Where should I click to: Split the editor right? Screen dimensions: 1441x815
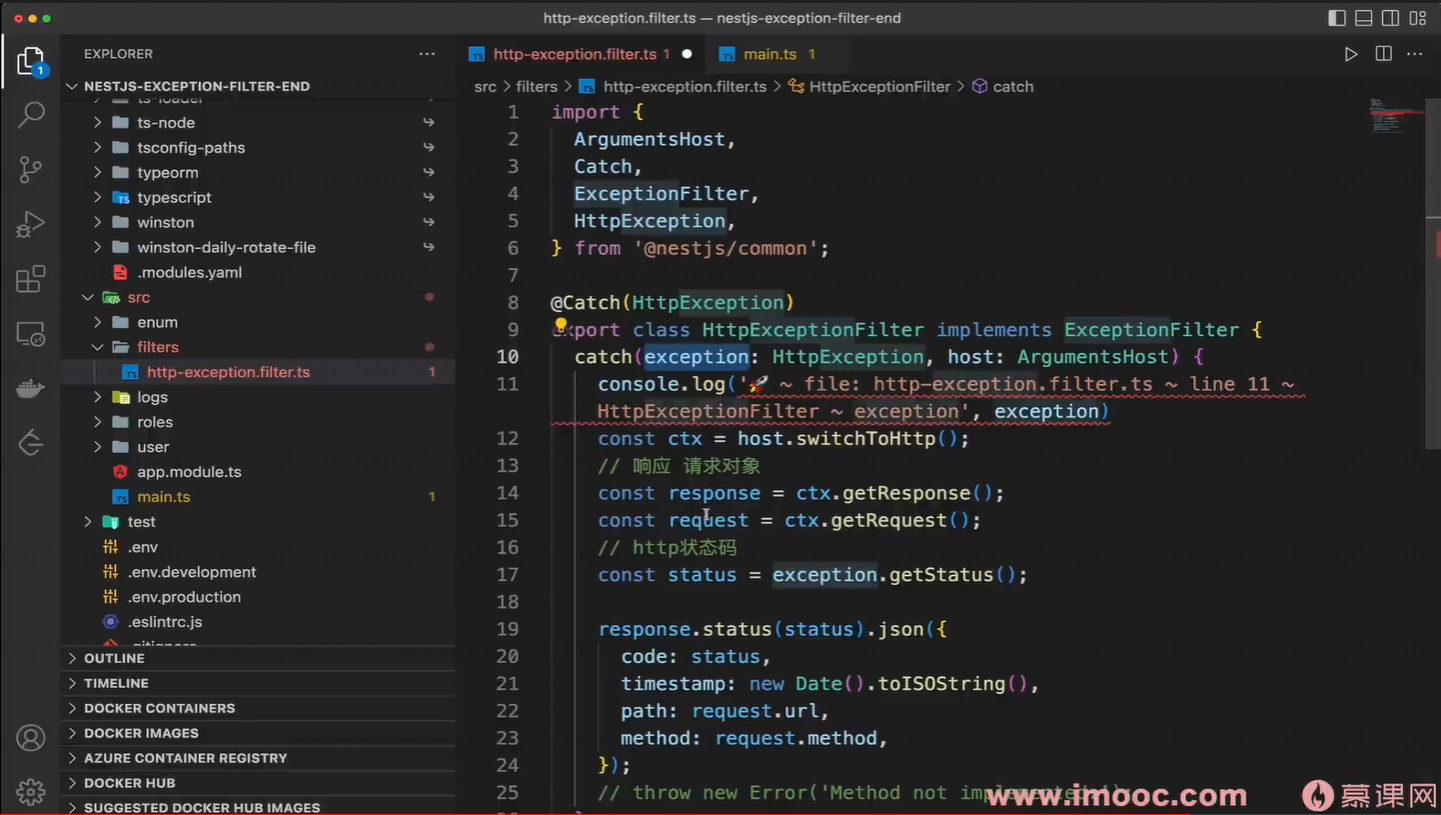[x=1384, y=54]
